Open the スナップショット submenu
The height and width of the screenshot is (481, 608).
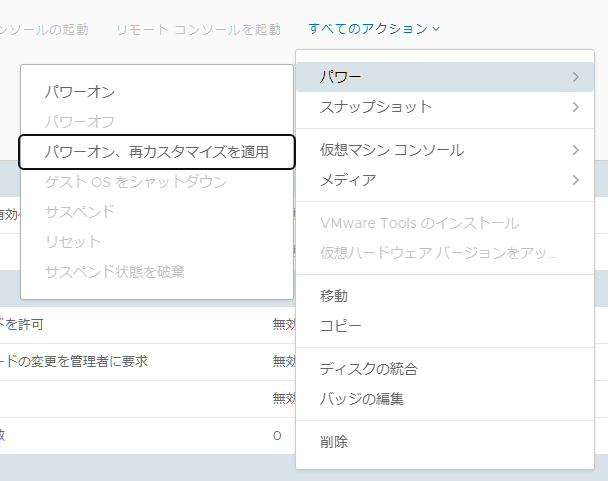[x=445, y=107]
